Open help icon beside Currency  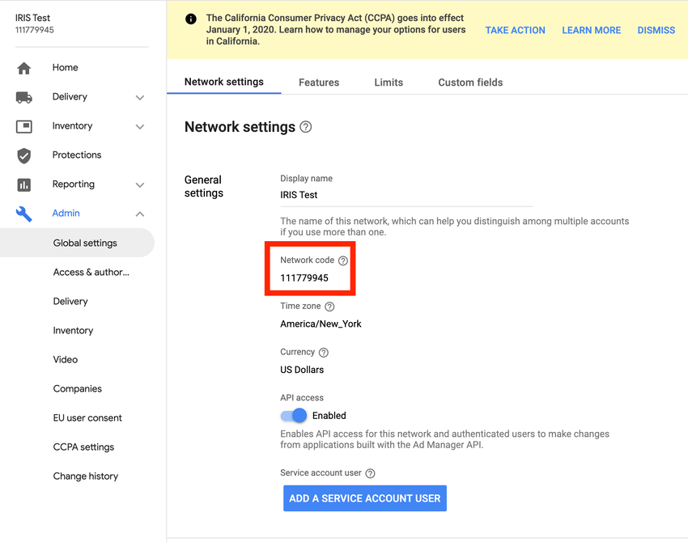click(x=323, y=352)
